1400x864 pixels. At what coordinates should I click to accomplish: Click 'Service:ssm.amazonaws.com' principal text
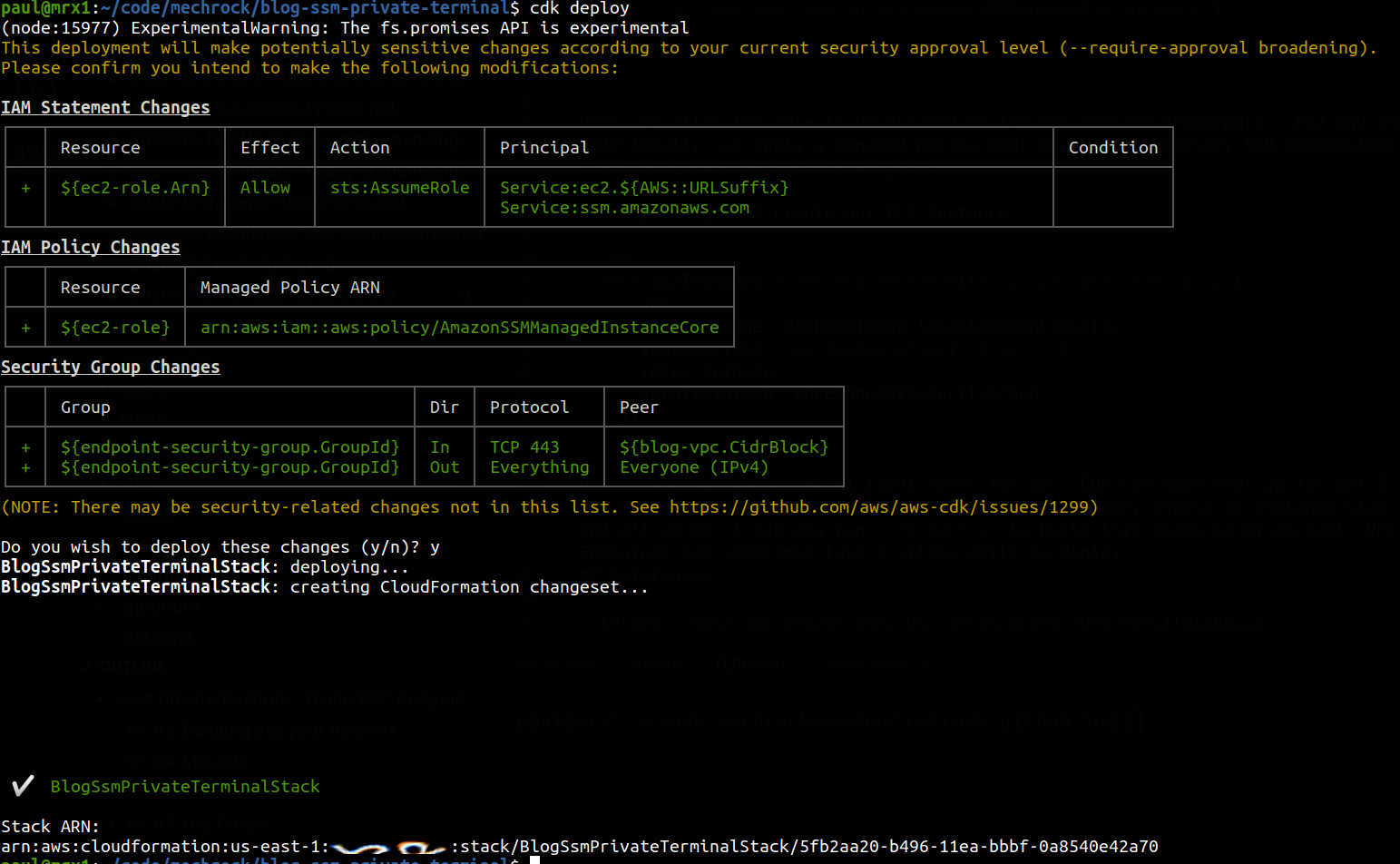coord(624,207)
